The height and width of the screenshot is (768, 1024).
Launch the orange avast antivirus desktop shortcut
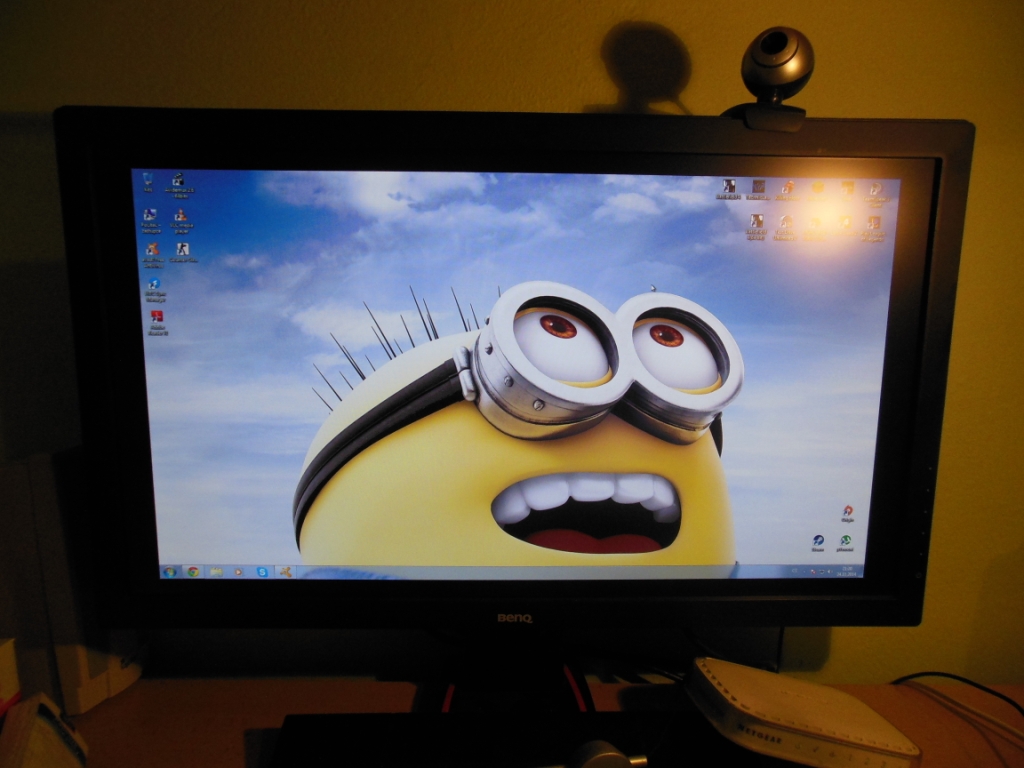(x=153, y=255)
